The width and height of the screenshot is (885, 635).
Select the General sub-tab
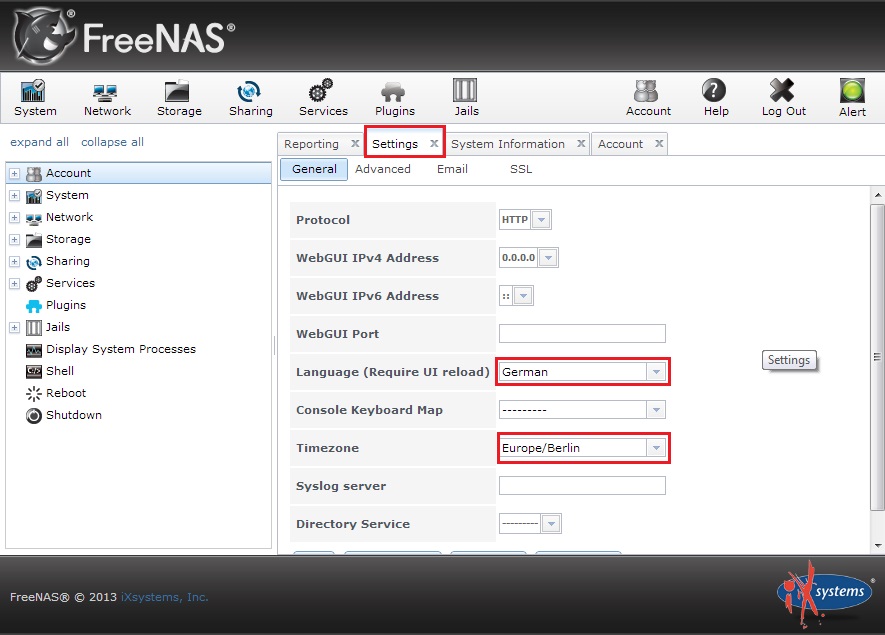pos(314,169)
